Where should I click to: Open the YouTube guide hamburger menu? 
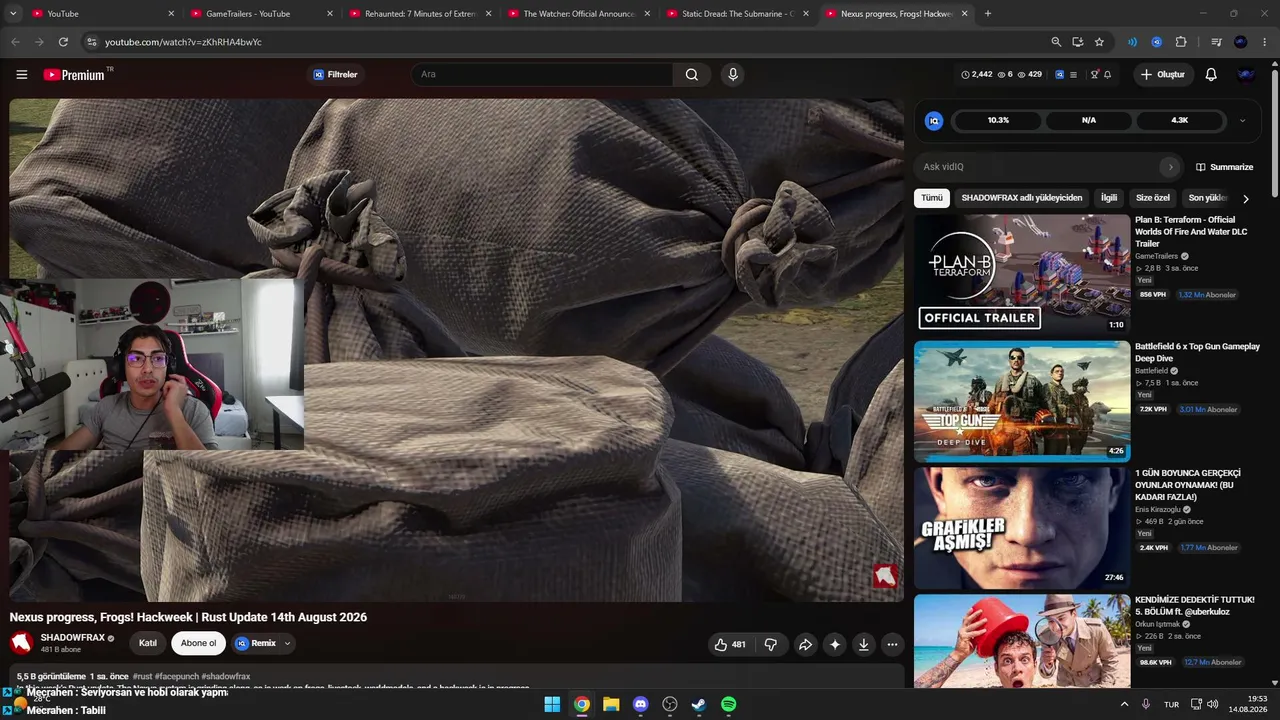coord(22,74)
